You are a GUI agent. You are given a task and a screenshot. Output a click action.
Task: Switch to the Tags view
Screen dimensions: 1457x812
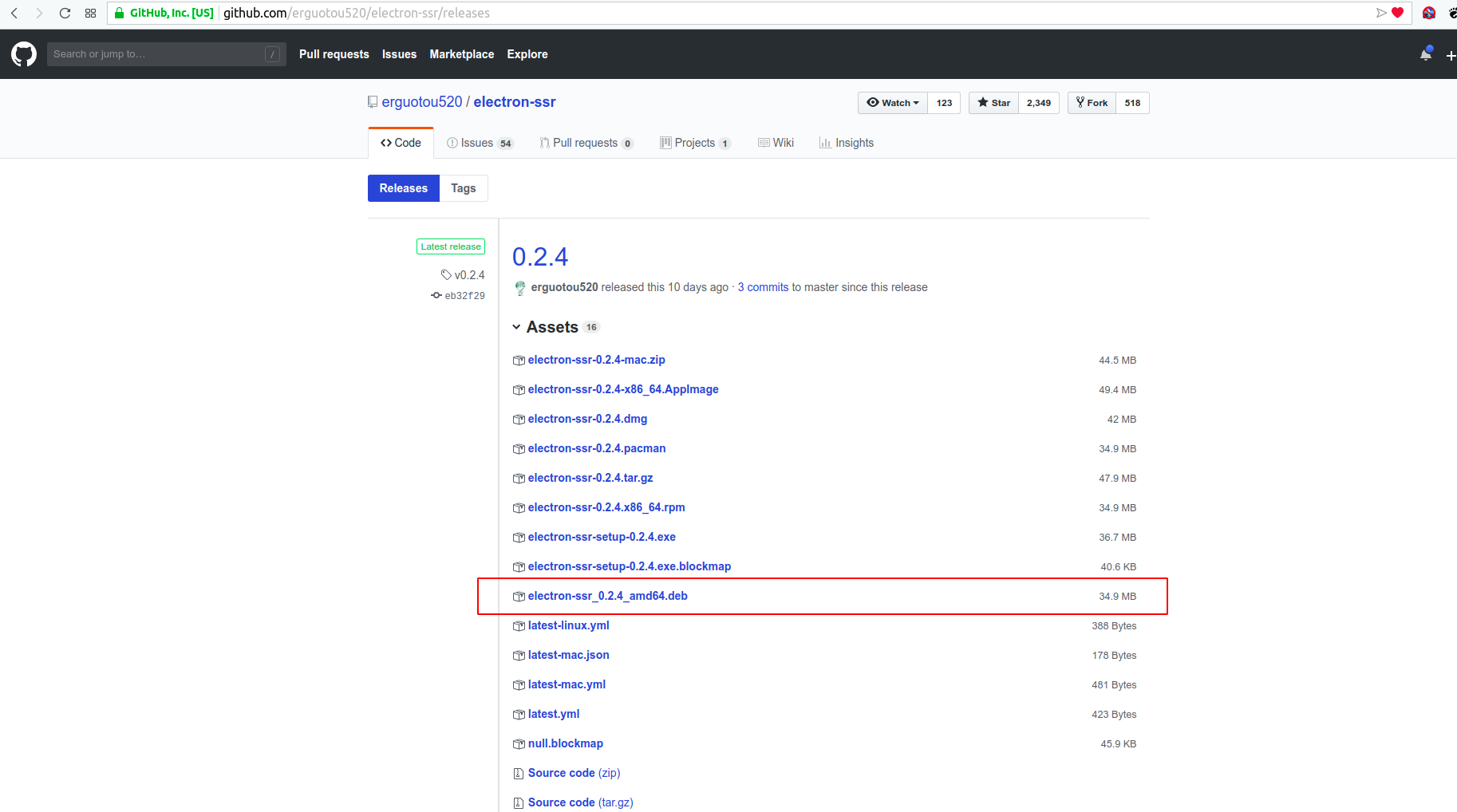pyautogui.click(x=464, y=188)
